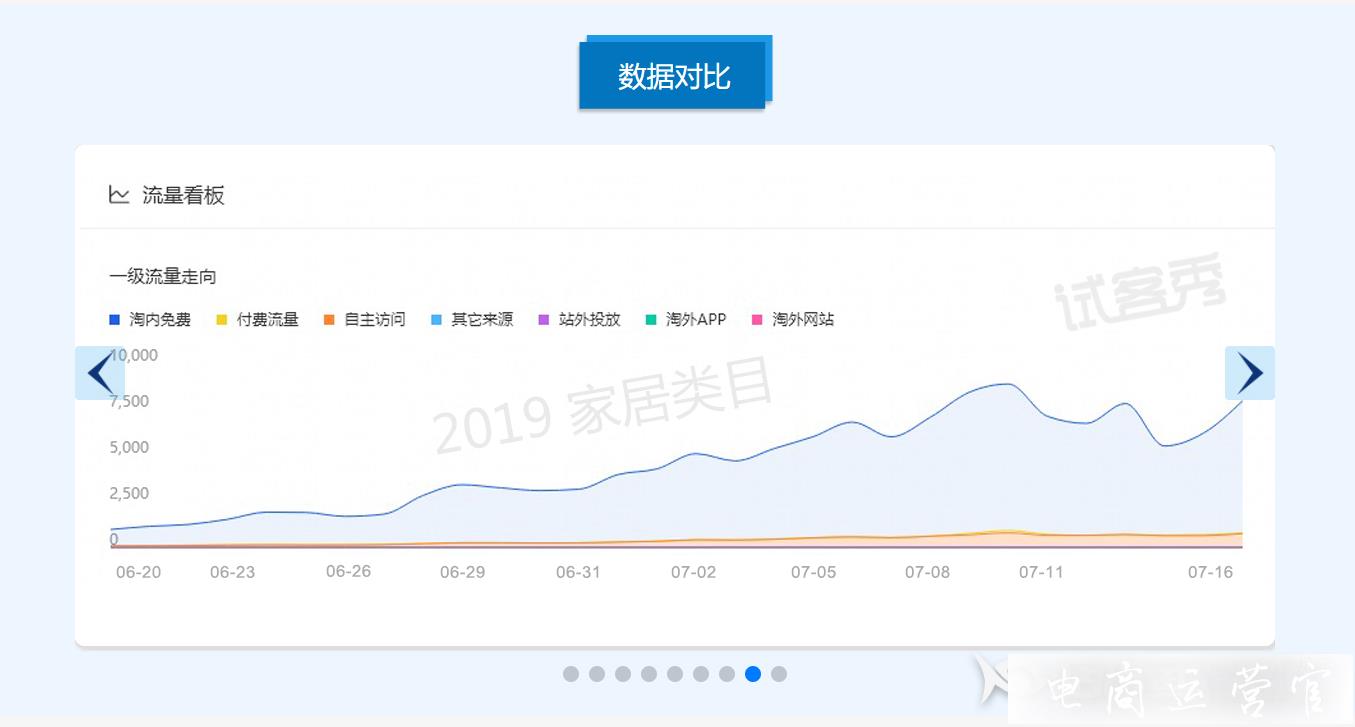Click the 06-26 date label
The width and height of the screenshot is (1355, 727).
[348, 571]
